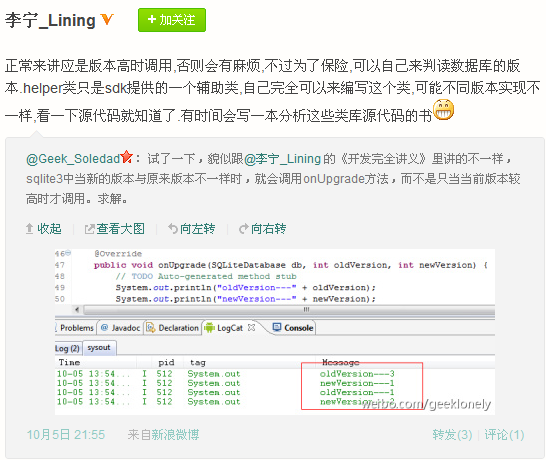The height and width of the screenshot is (460, 546).
Task: Click the onUpgrade method name in code
Action: 182,265
